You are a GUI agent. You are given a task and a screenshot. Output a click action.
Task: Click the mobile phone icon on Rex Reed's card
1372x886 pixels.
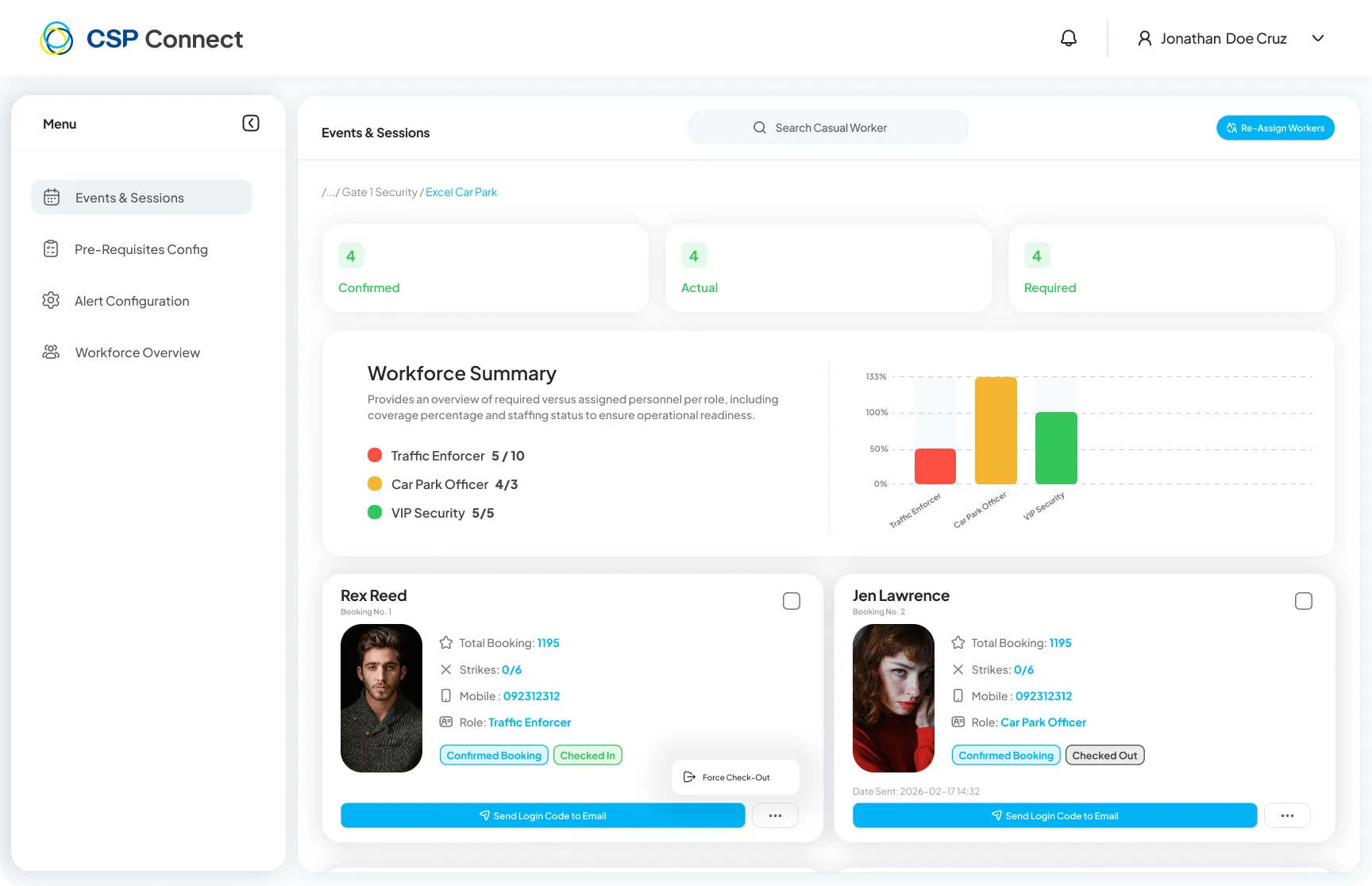click(x=446, y=695)
